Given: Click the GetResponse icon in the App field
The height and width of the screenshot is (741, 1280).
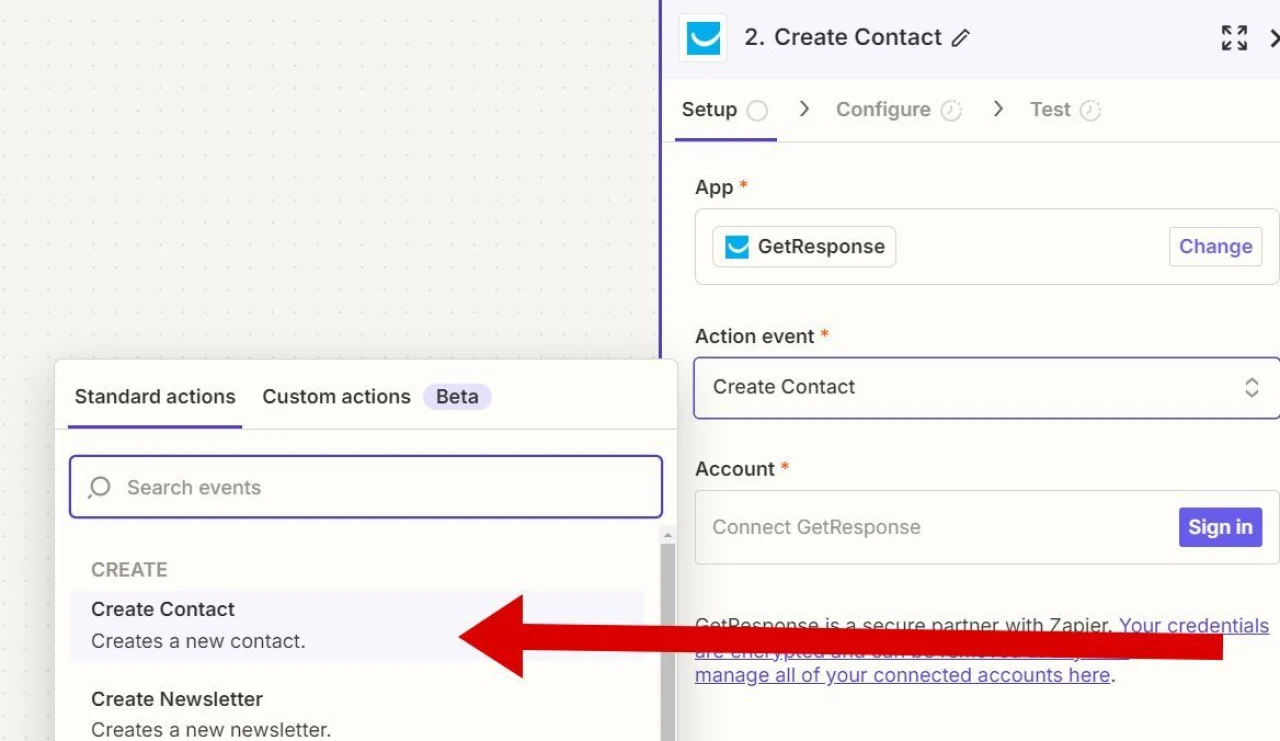Looking at the screenshot, I should tap(737, 247).
